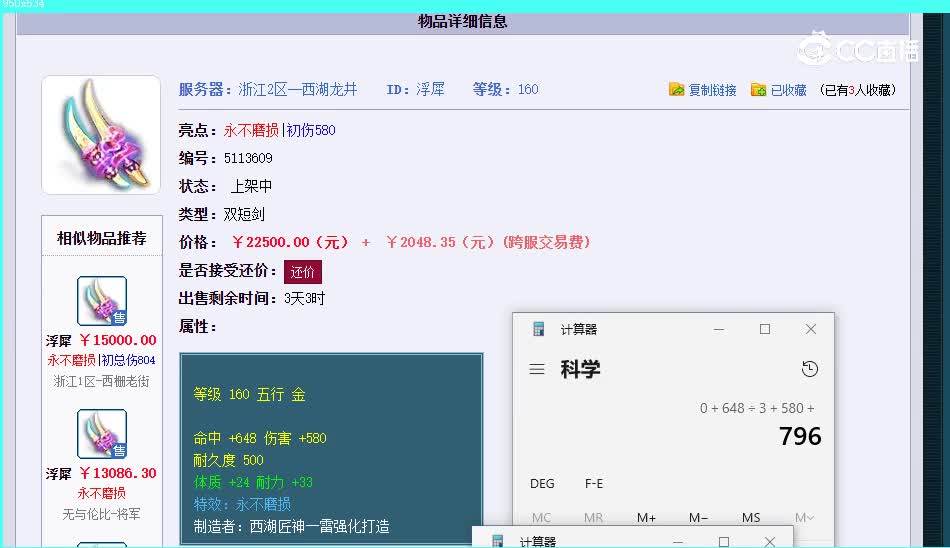
Task: Click the 初伤580 highlight text
Action: (311, 130)
